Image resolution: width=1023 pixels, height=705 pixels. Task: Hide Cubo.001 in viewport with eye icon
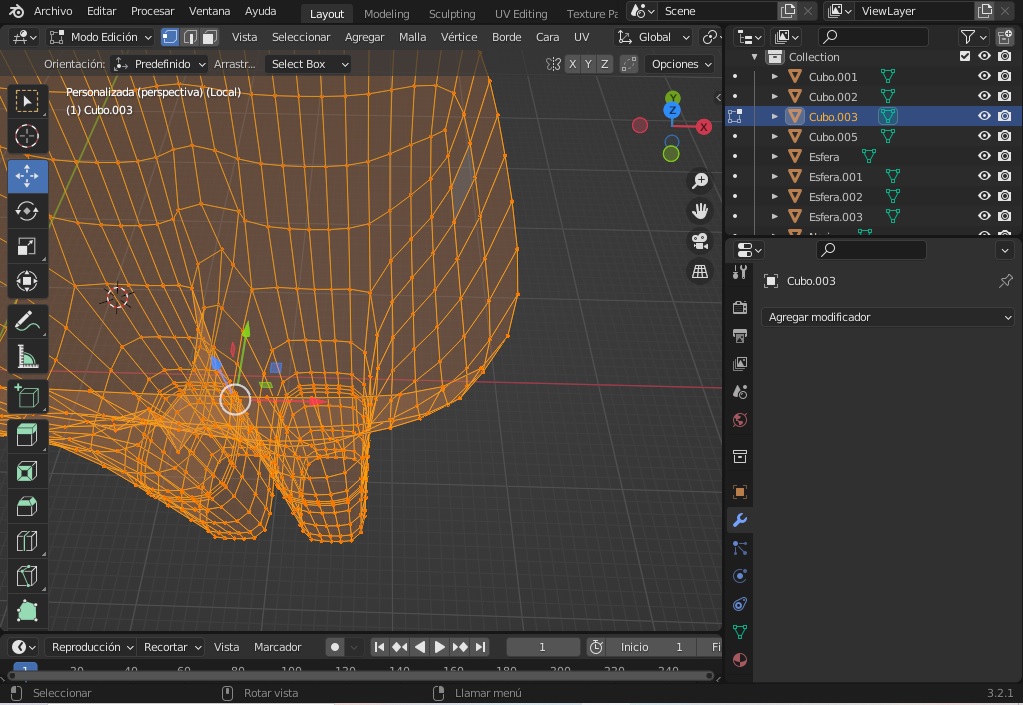[984, 77]
